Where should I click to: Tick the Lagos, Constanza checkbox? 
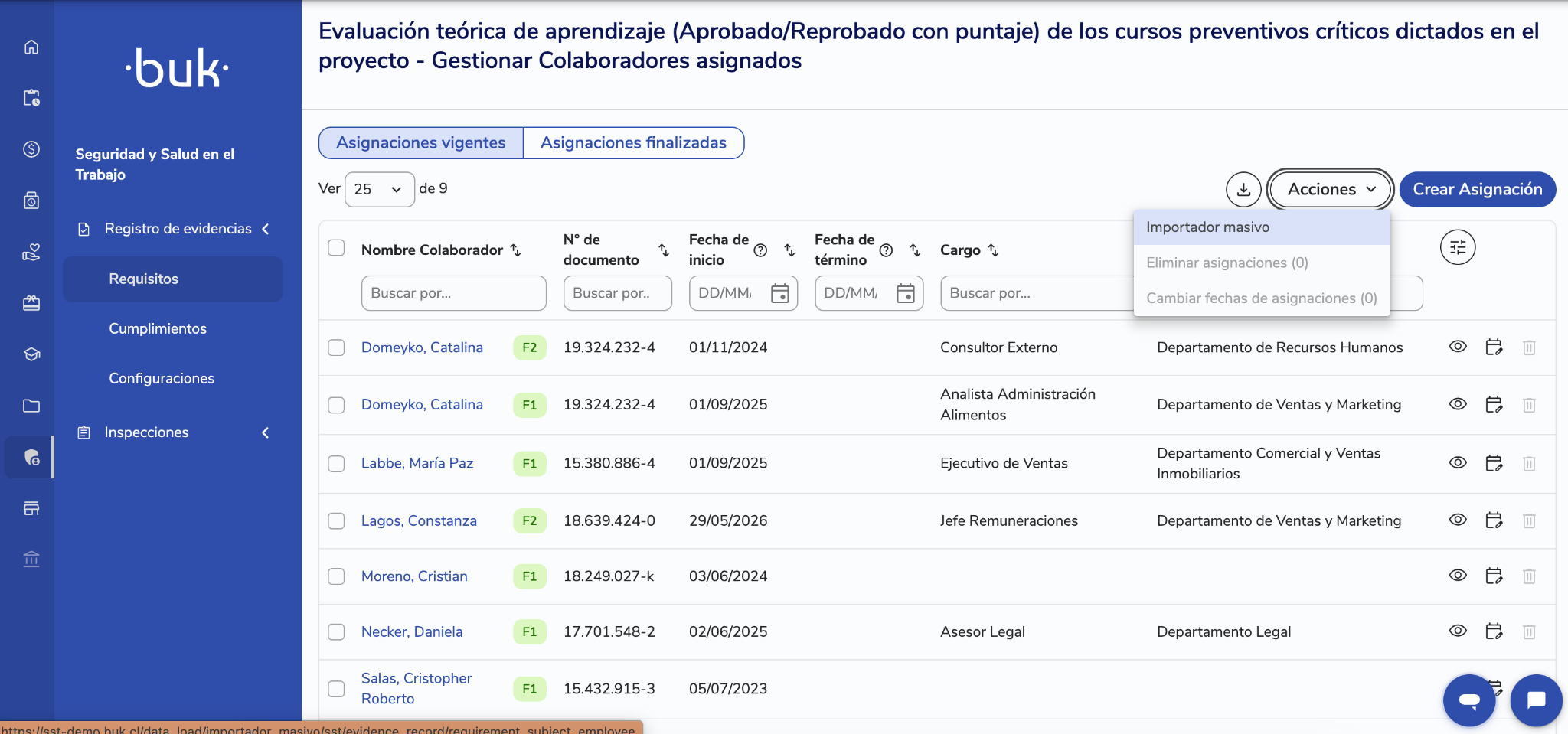[336, 521]
